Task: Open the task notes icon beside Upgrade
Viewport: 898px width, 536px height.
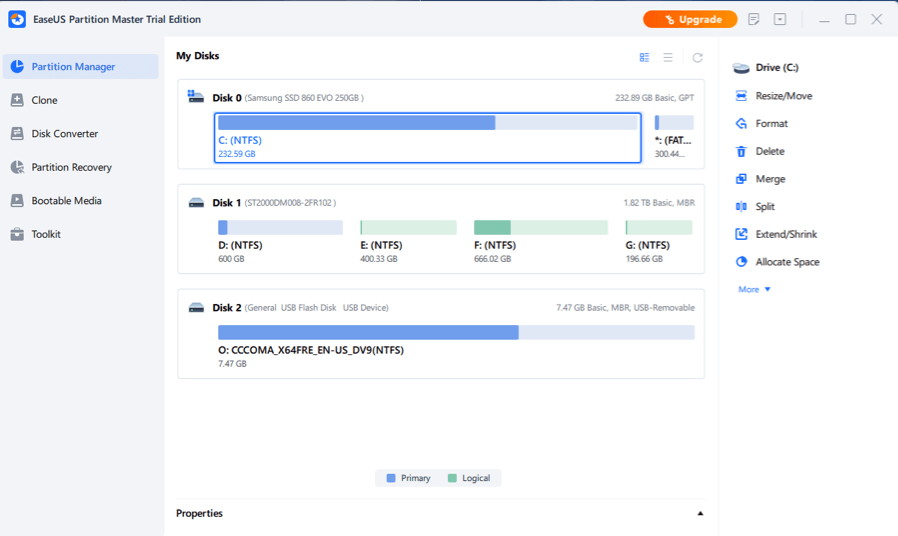Action: pyautogui.click(x=754, y=20)
